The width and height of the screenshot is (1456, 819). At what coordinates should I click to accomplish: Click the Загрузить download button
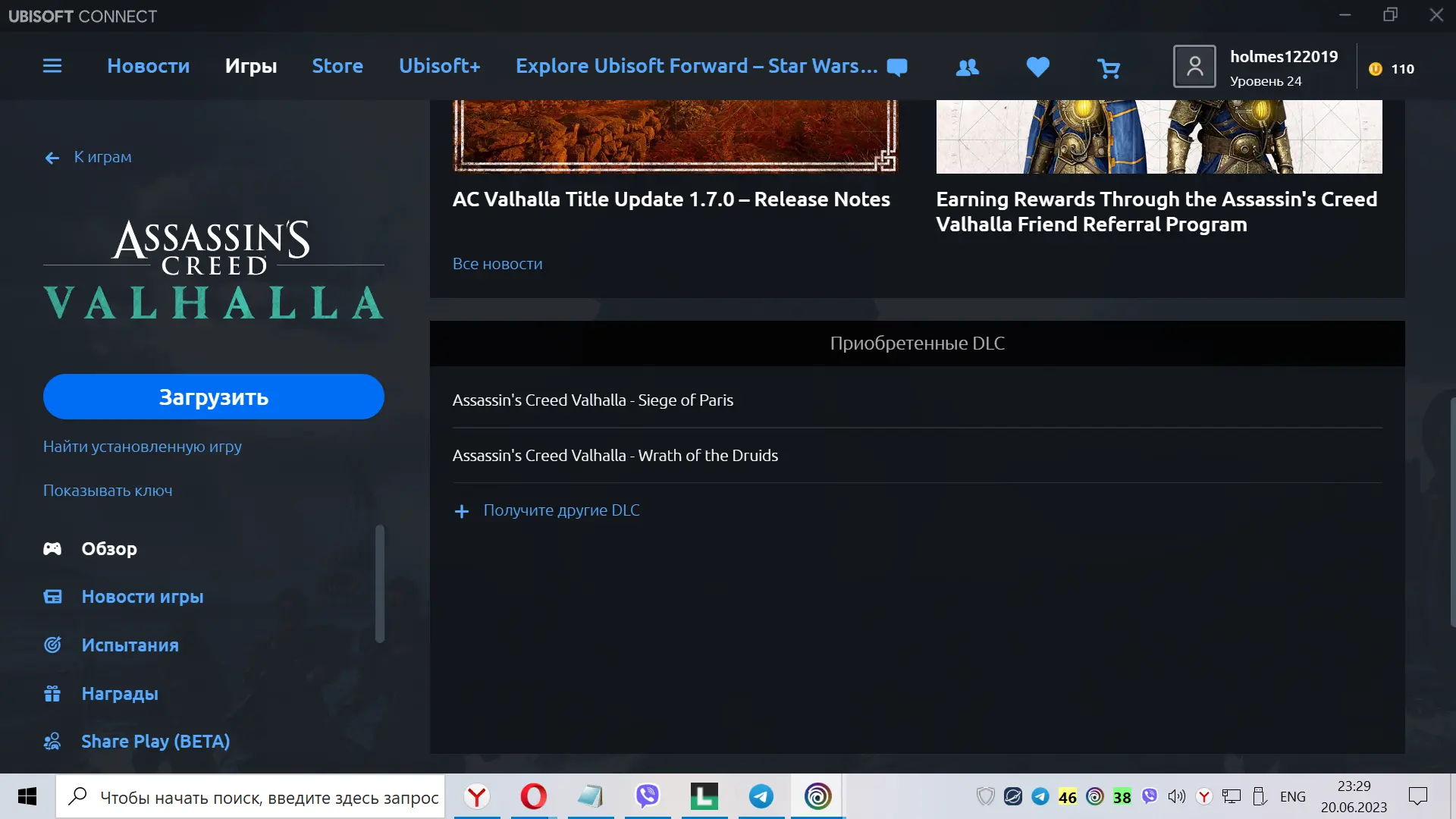tap(214, 397)
